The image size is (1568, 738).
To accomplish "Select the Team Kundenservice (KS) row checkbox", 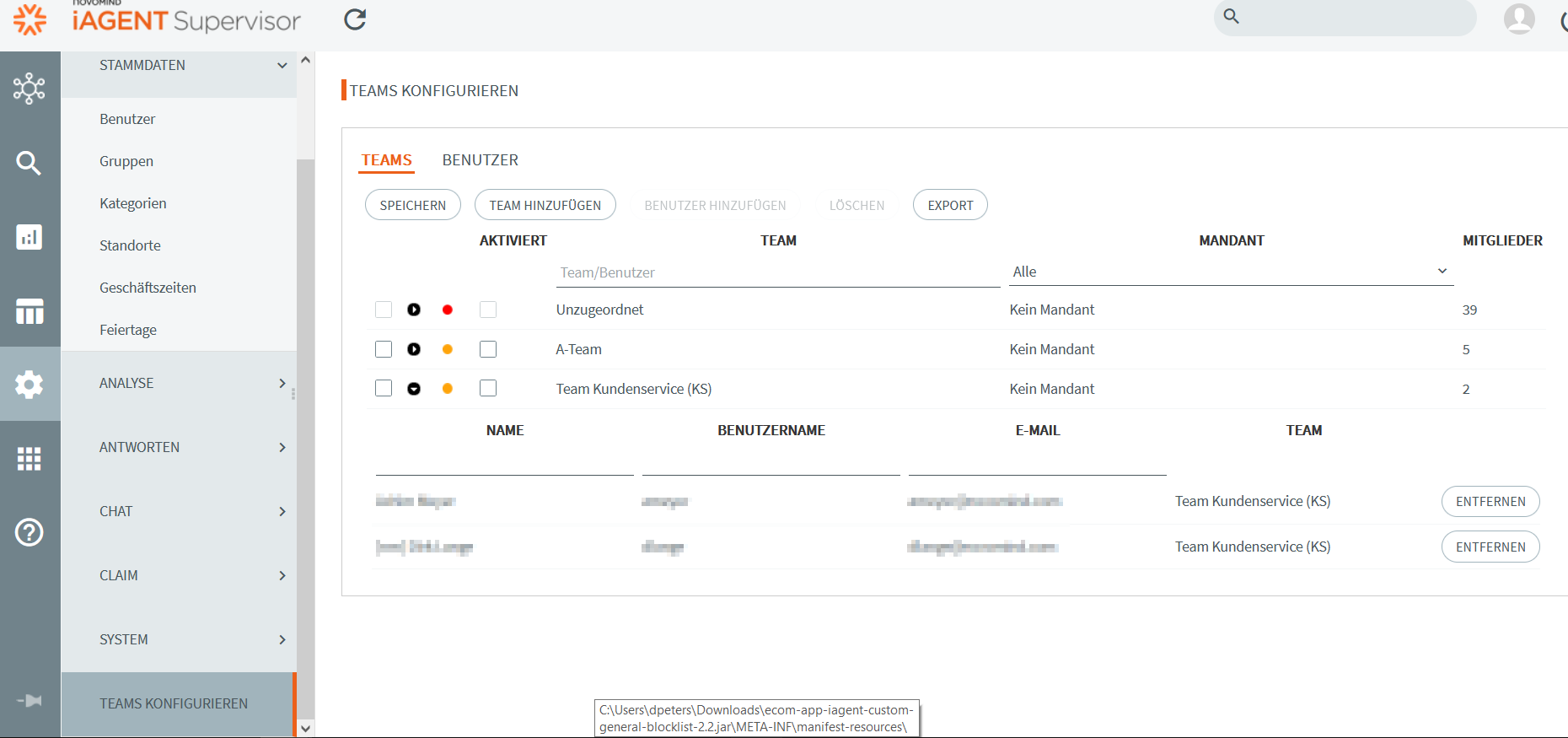I will (384, 388).
